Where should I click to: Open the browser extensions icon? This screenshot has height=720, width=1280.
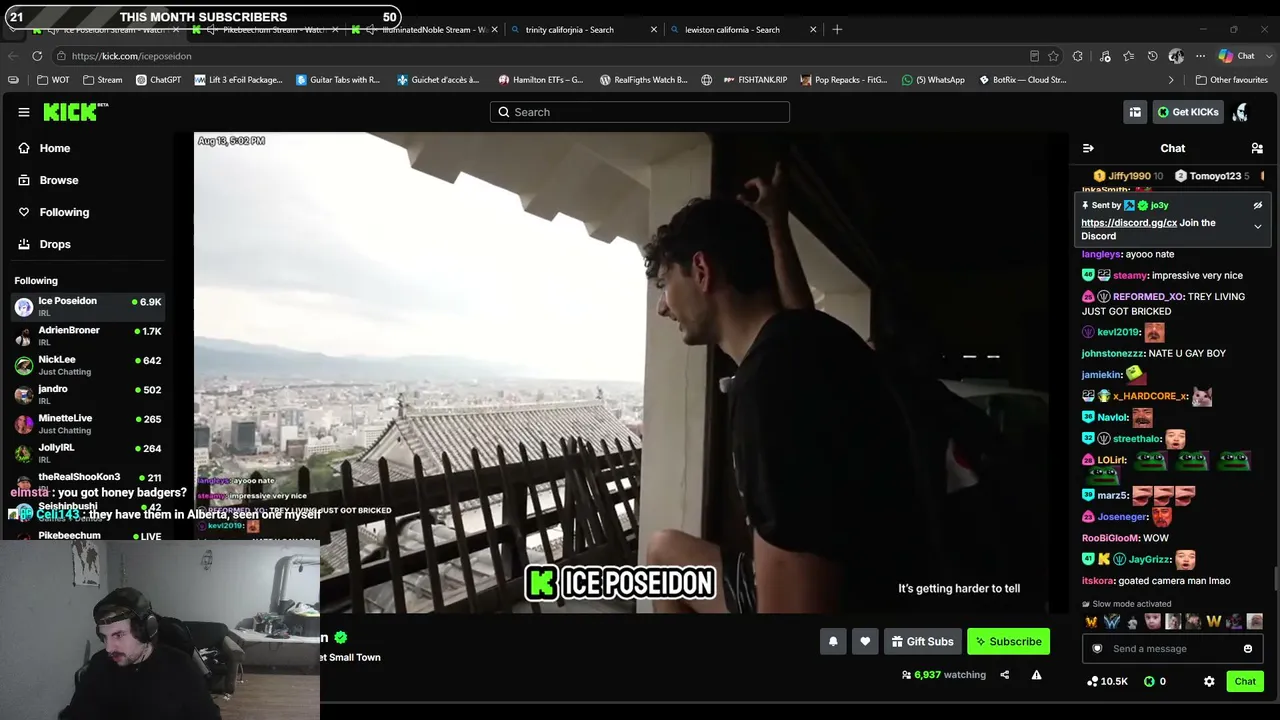(x=1078, y=56)
